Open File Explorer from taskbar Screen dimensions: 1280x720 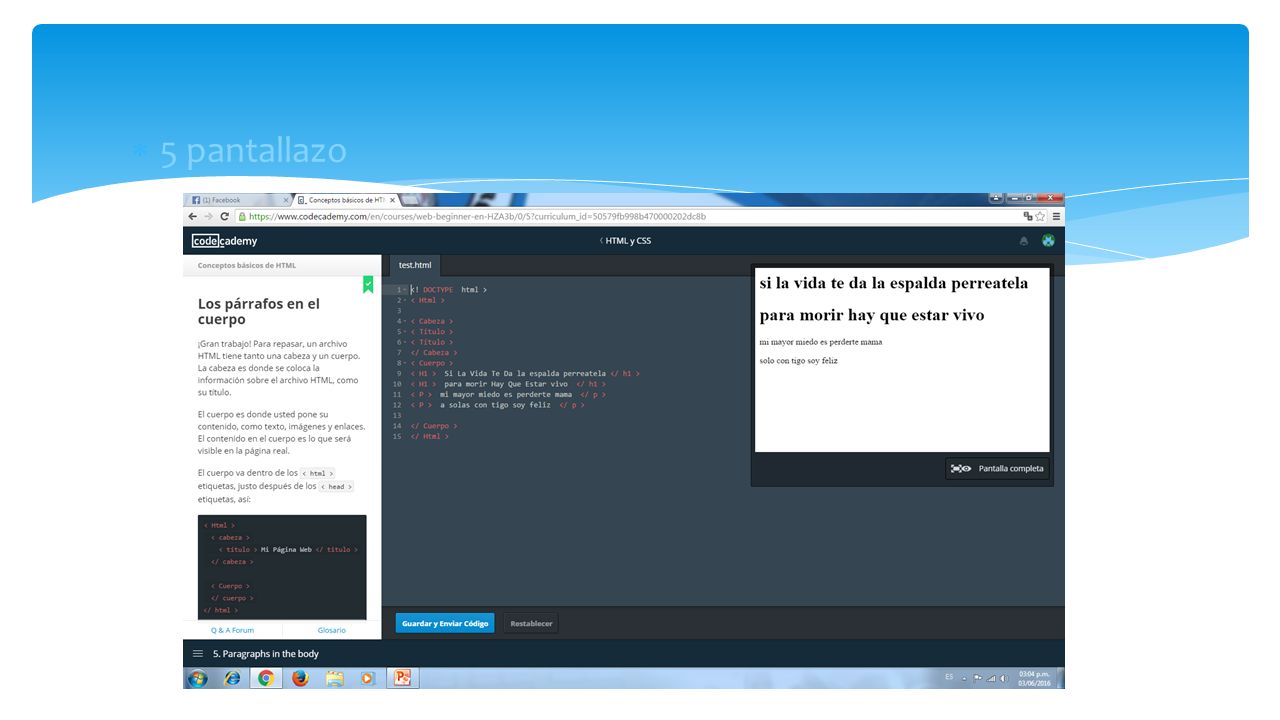point(334,678)
